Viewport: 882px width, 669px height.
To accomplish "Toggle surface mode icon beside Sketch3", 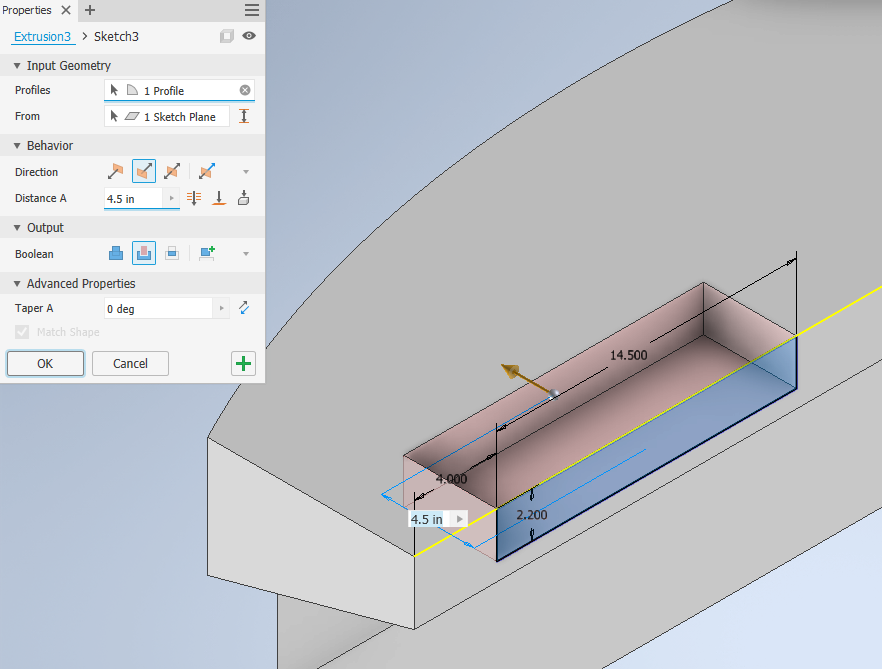I will pyautogui.click(x=227, y=36).
